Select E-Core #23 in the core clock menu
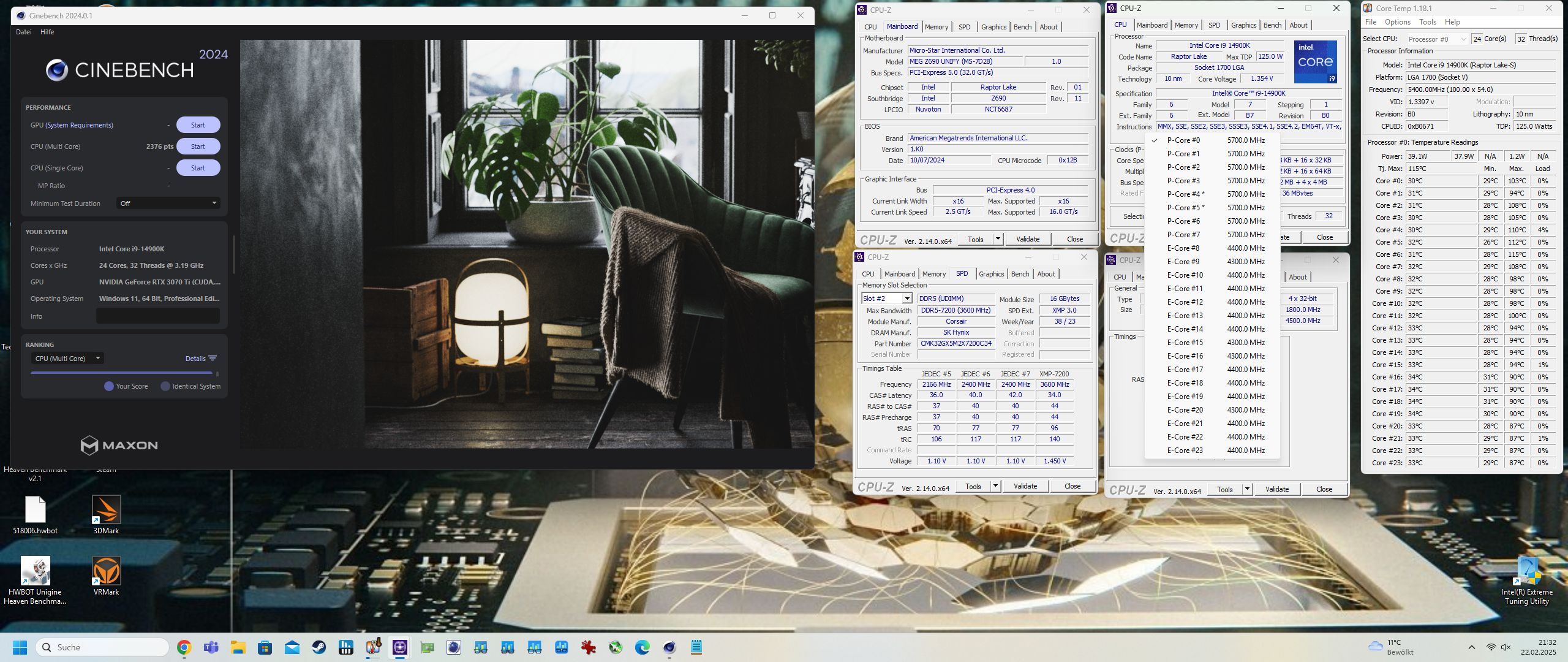Image resolution: width=1568 pixels, height=662 pixels. pyautogui.click(x=1213, y=451)
